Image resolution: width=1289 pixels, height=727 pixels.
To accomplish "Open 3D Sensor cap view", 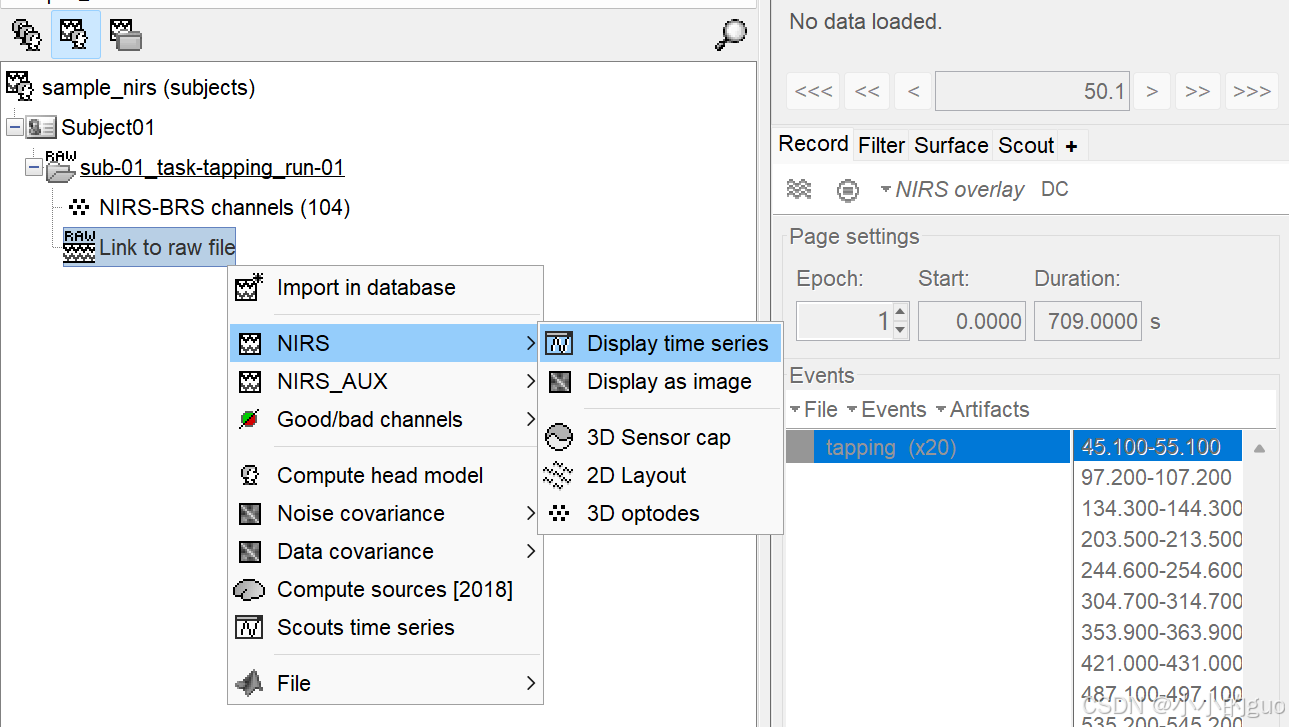I will [x=658, y=438].
